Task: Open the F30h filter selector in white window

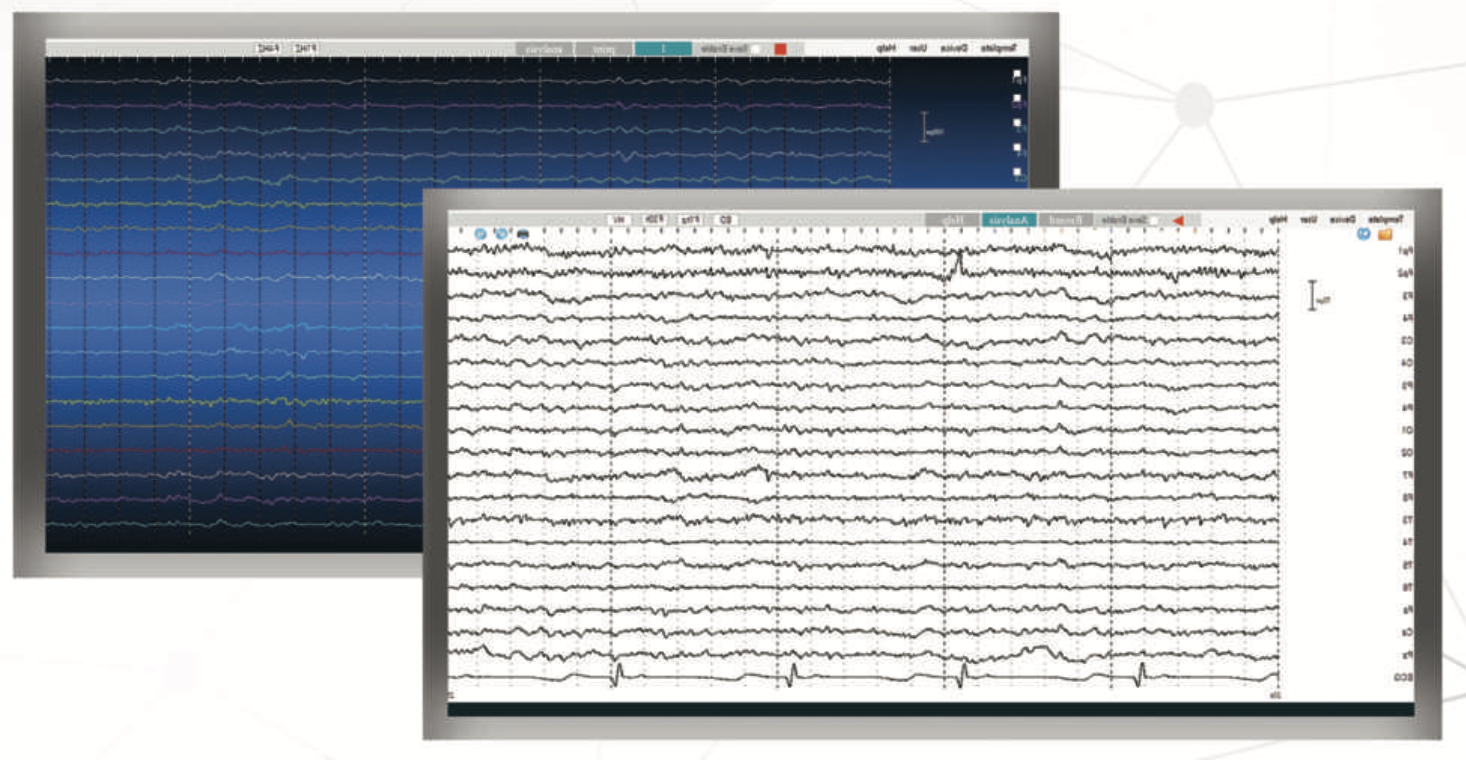Action: (652, 219)
